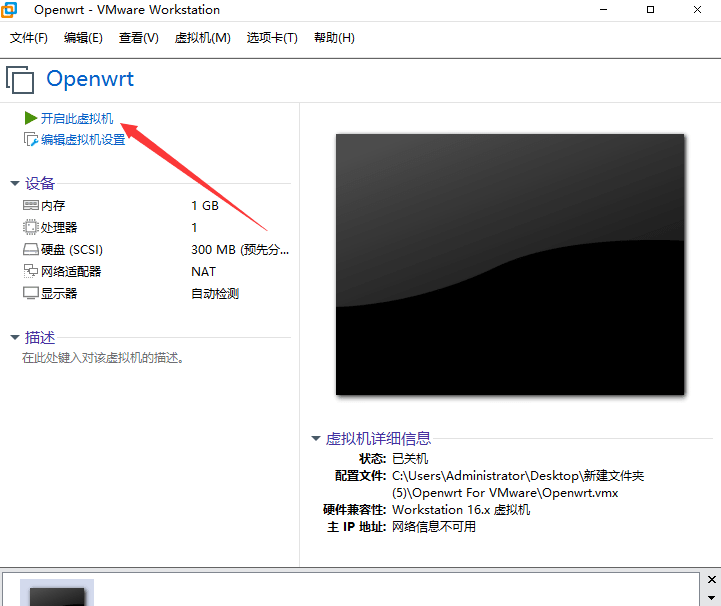Open 编辑虚拟机设置 link
The height and width of the screenshot is (606, 721).
[83, 140]
